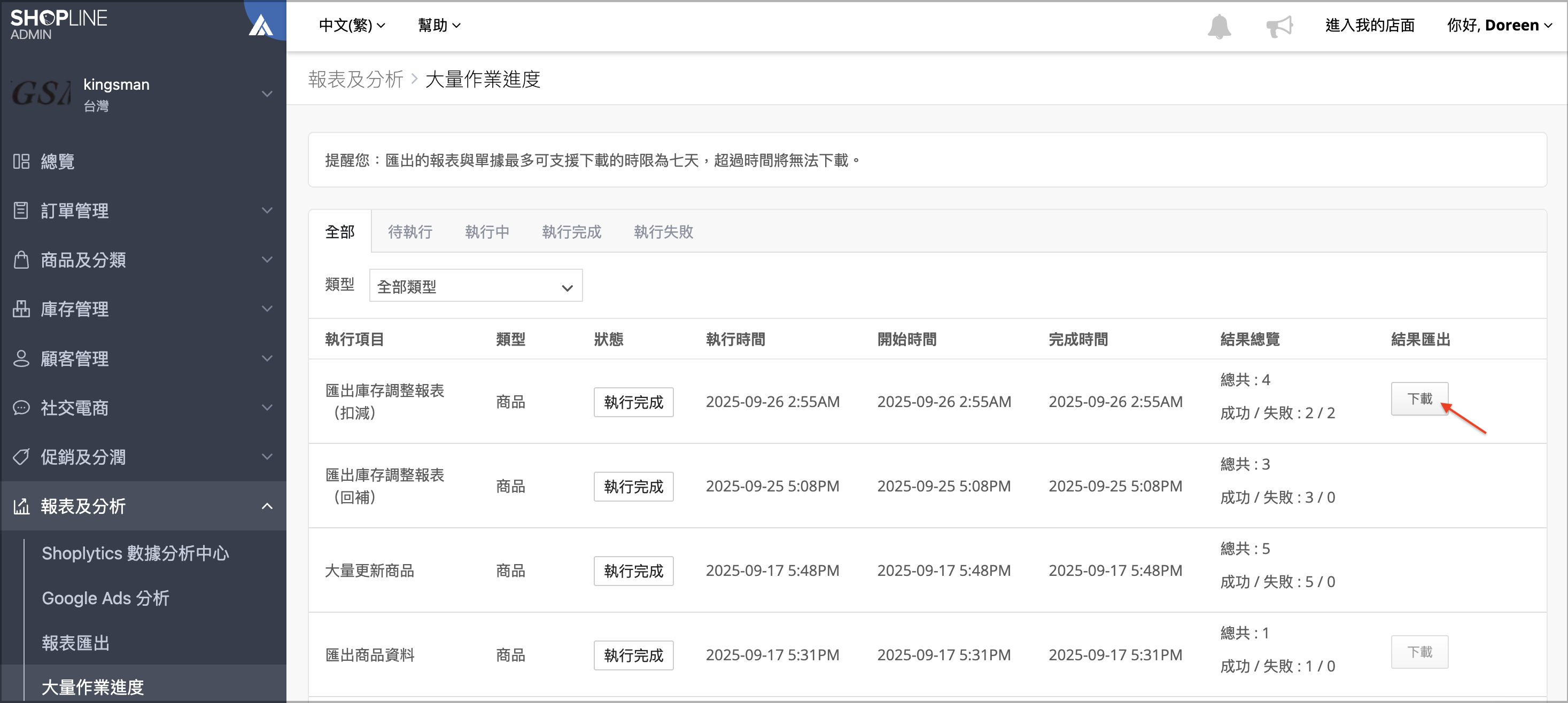Screen dimensions: 1568x703
Task: Open the announcements megaphone icon
Action: pos(1279,26)
